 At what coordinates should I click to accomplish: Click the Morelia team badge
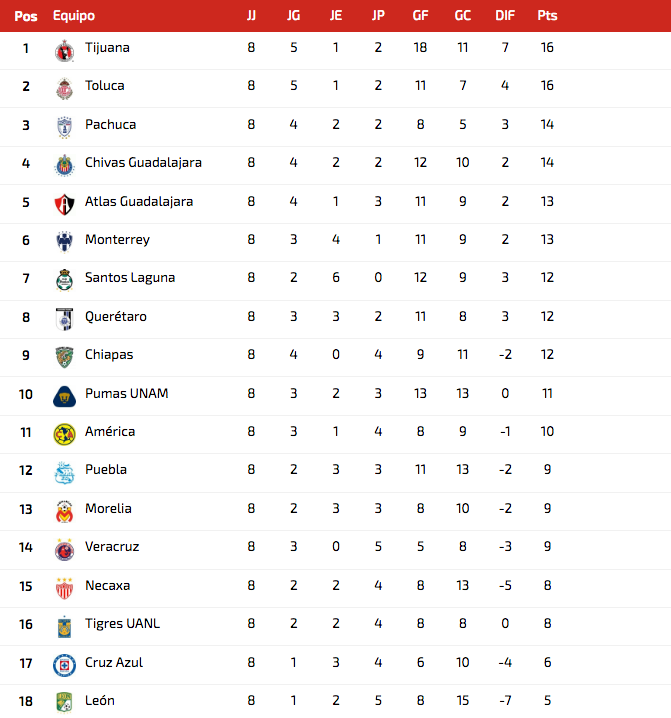pos(64,511)
